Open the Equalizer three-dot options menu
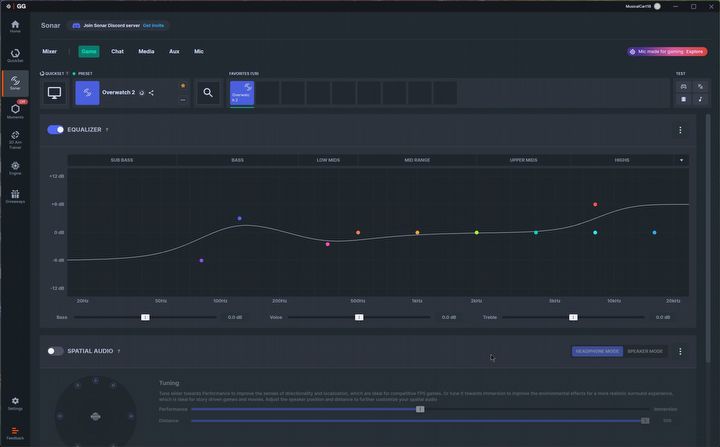720x447 pixels. [x=680, y=130]
